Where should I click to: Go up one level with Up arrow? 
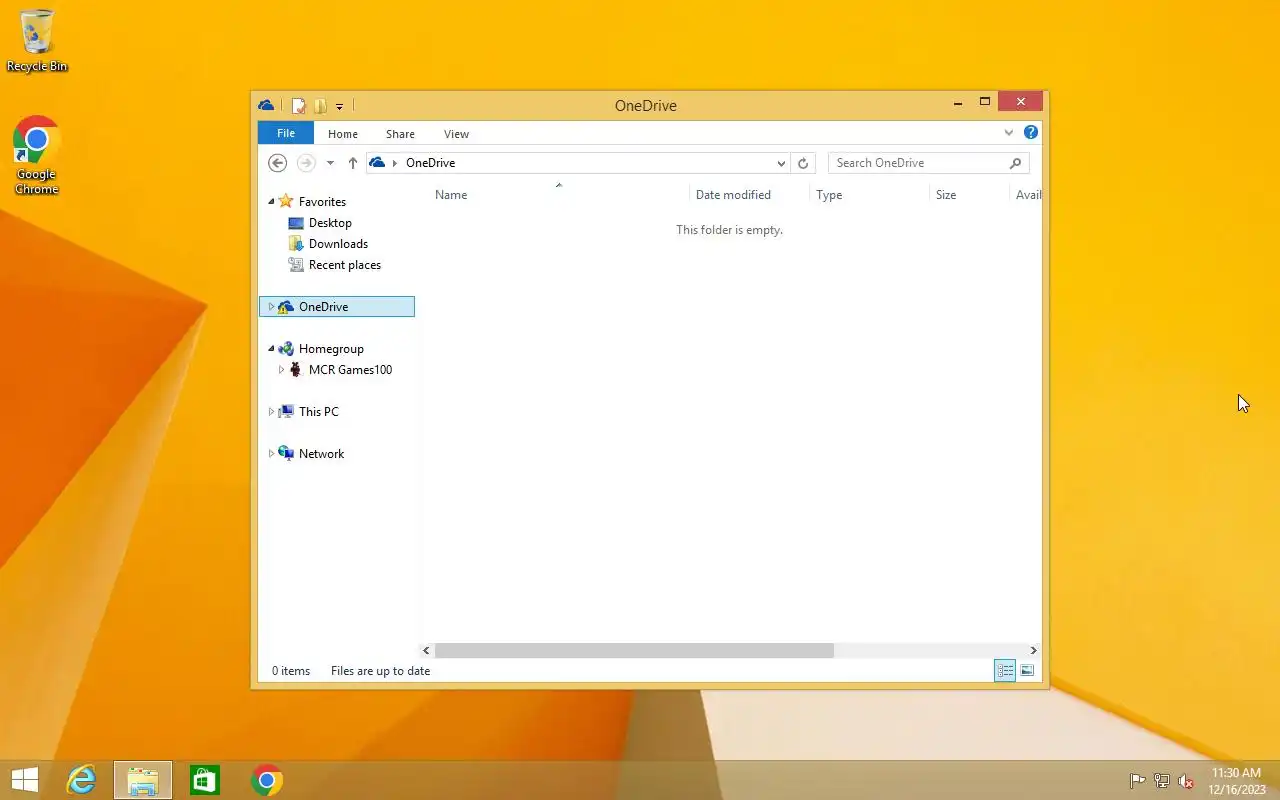click(353, 163)
